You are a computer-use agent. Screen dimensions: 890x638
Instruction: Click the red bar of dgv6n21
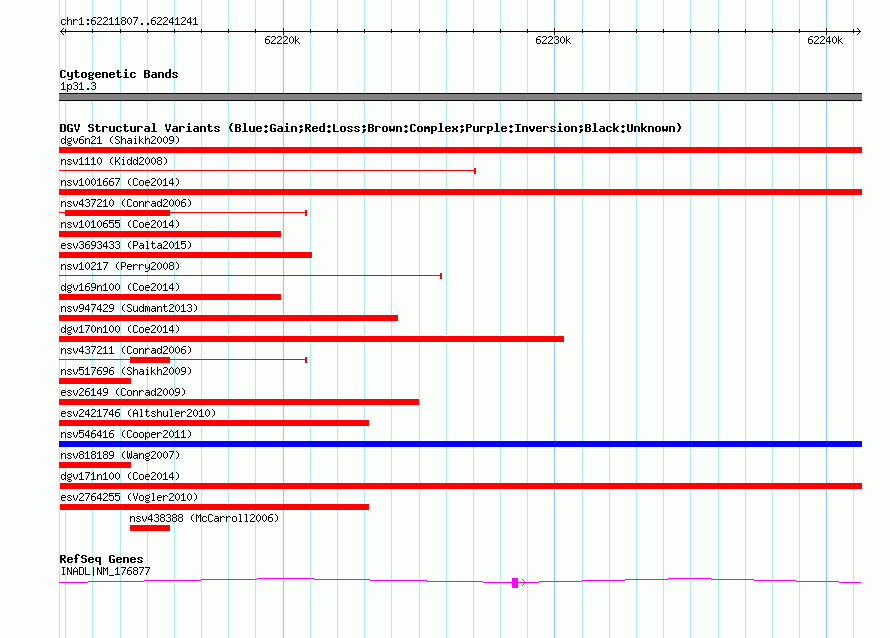tap(460, 150)
